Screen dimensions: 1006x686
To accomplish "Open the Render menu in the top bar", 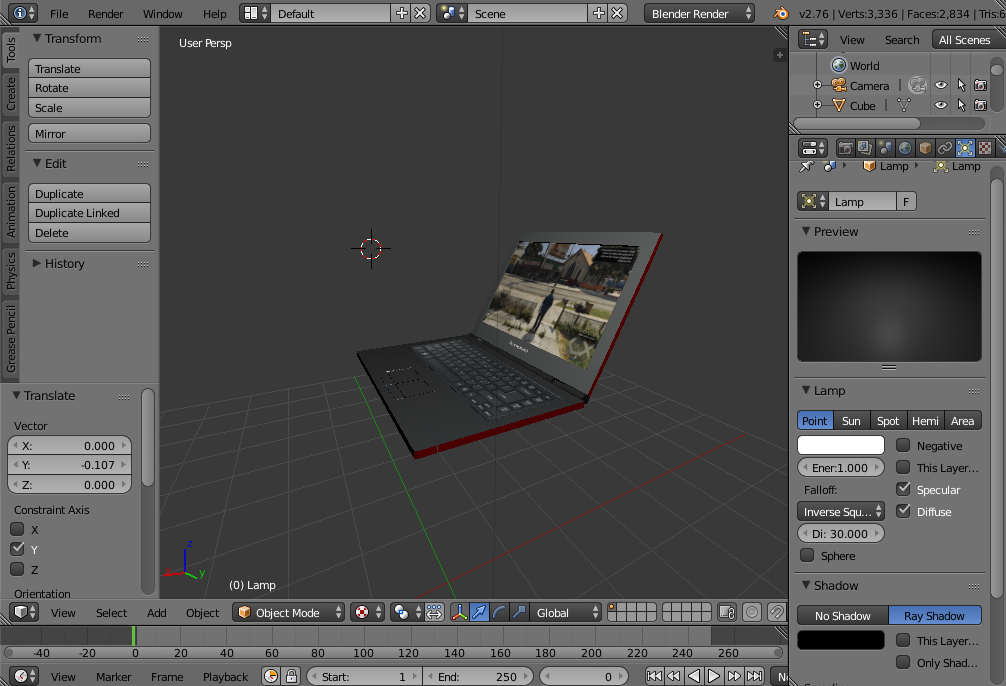I will (x=106, y=14).
